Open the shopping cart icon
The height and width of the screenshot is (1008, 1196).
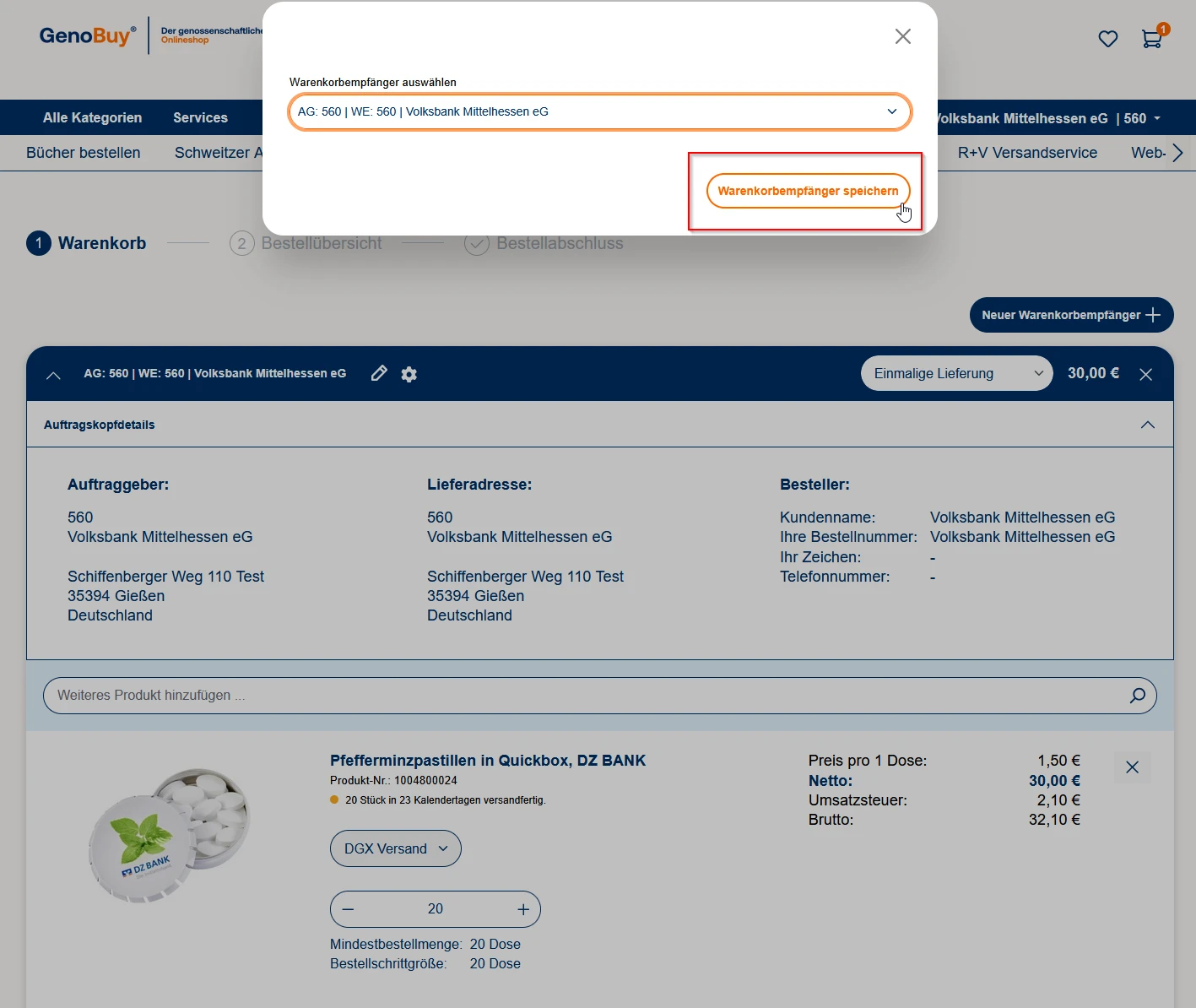coord(1151,39)
